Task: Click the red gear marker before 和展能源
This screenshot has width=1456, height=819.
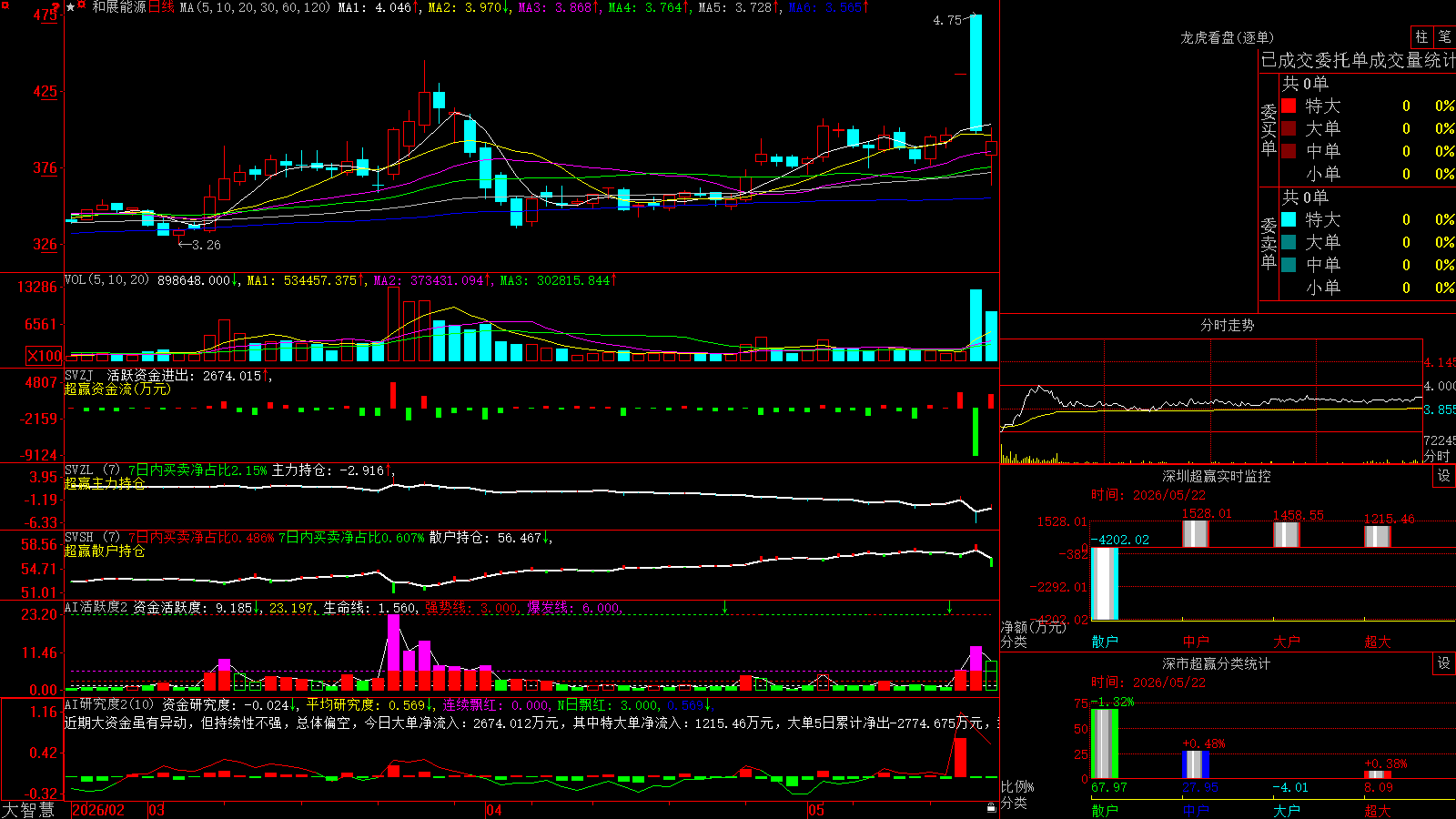Action: tap(82, 6)
